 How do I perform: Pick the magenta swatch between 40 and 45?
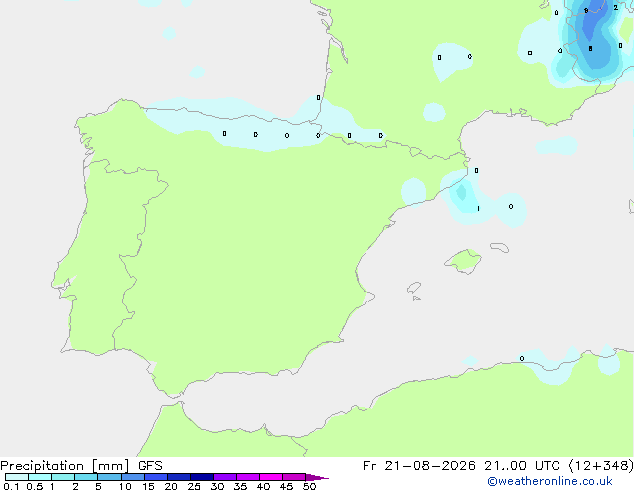point(271,477)
